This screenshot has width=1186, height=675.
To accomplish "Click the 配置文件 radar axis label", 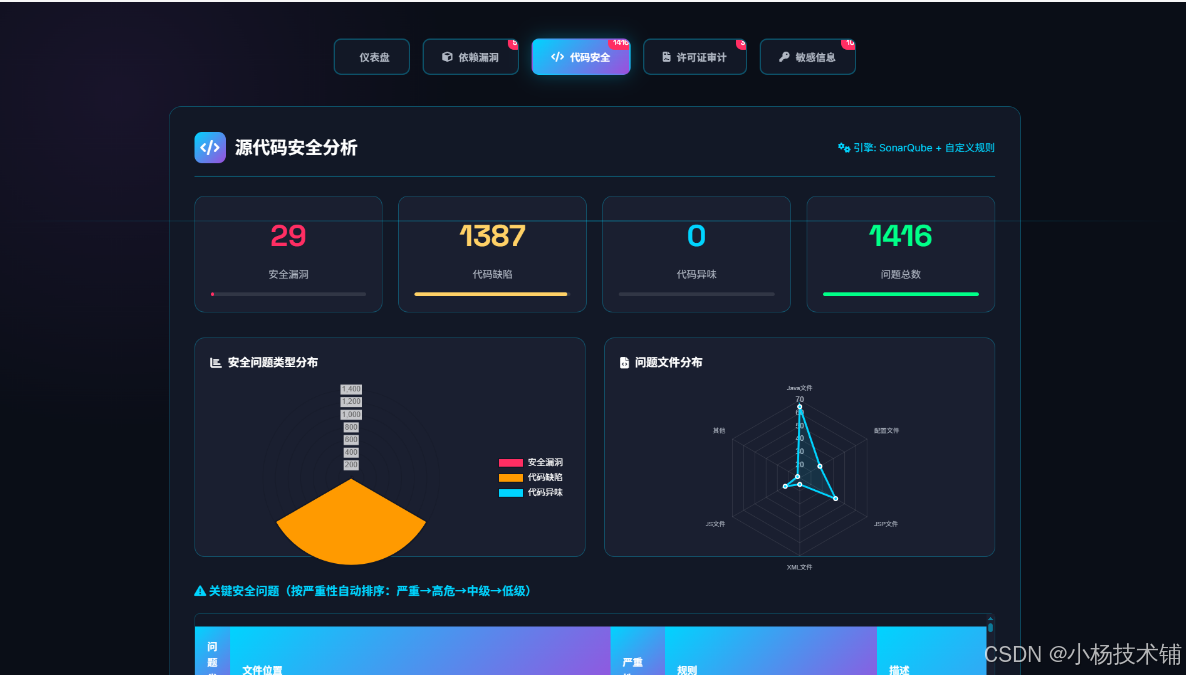I will point(886,431).
